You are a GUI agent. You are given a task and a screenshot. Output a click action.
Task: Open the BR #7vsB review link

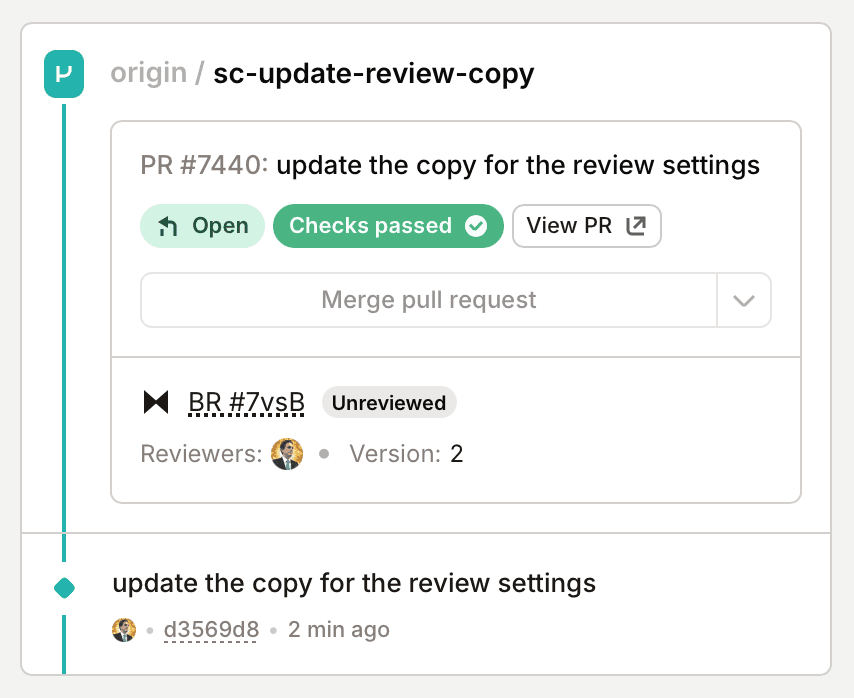(246, 403)
